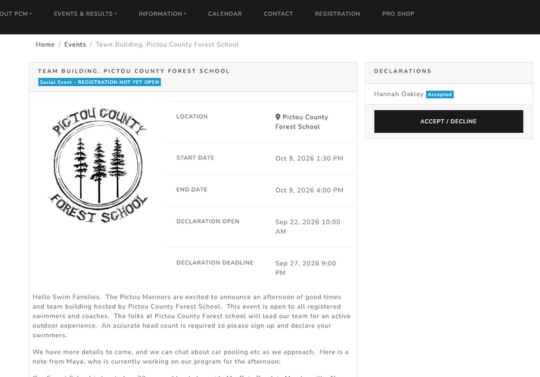Open the Pictou County Forest School location link
Image resolution: width=540 pixels, height=377 pixels.
pos(302,122)
